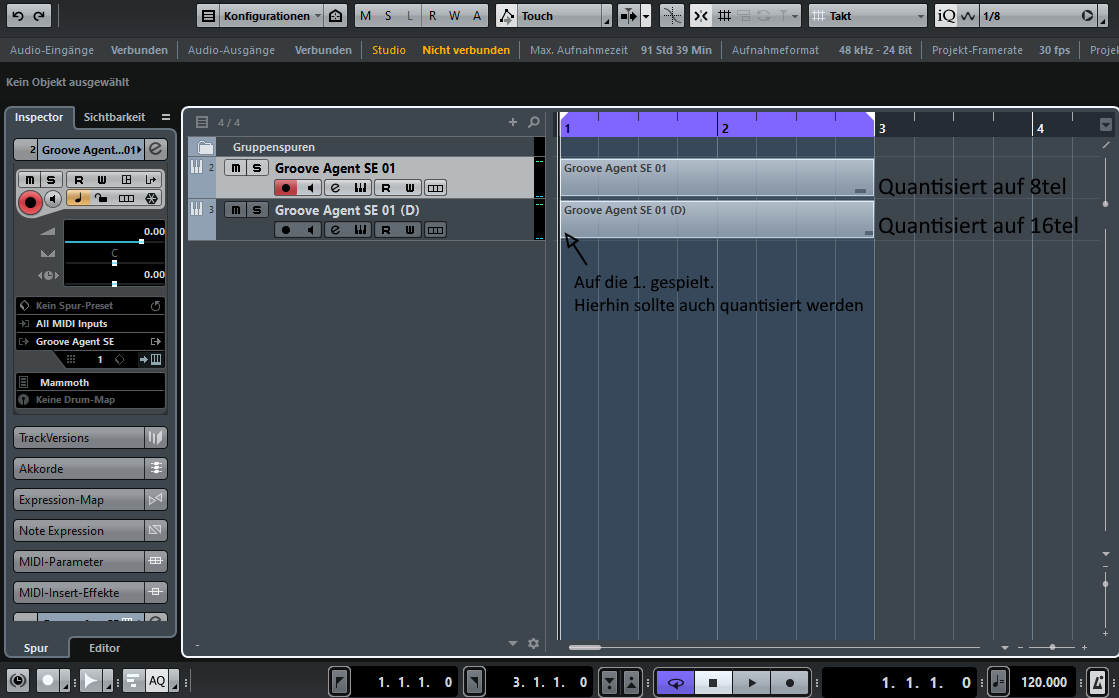The width and height of the screenshot is (1119, 698).
Task: Add track with plus icon
Action: (512, 122)
